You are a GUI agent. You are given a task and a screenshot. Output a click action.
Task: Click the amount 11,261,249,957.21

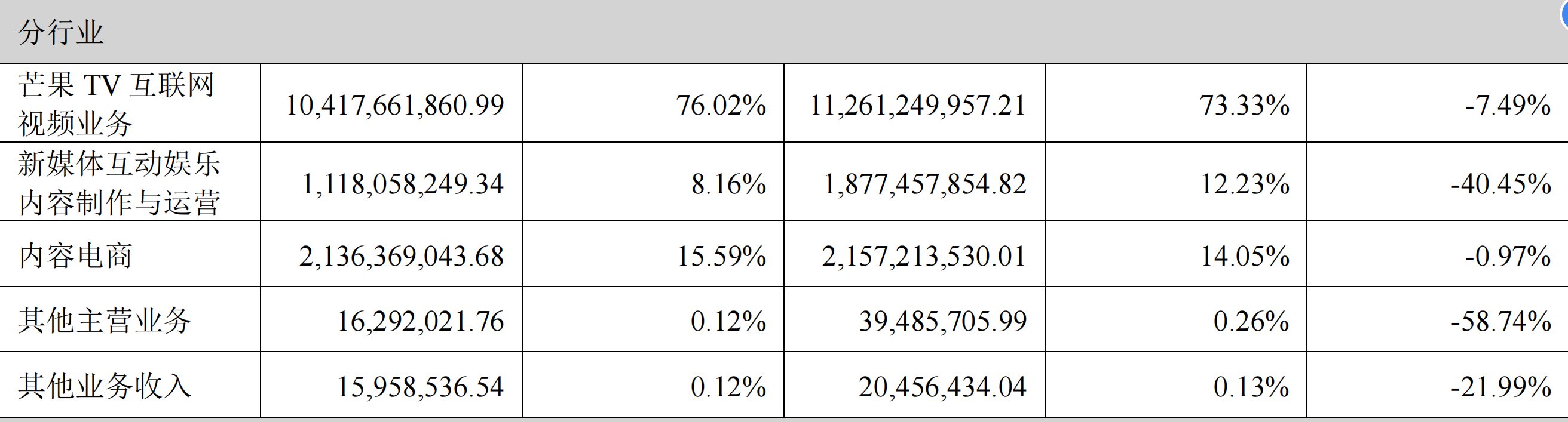(918, 105)
